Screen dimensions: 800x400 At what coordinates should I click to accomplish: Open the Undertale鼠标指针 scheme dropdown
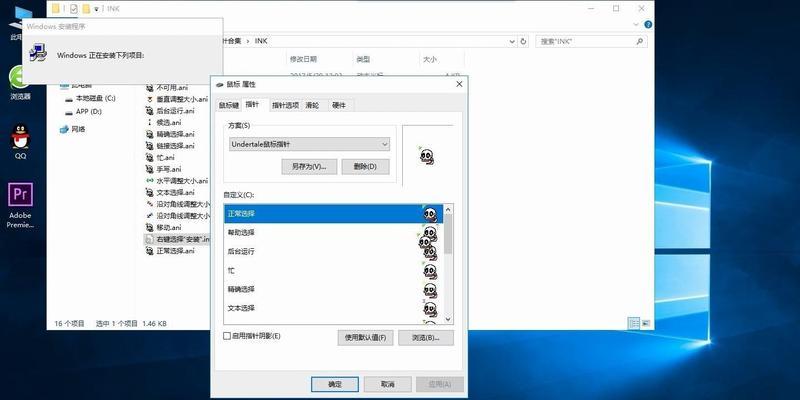[x=309, y=144]
